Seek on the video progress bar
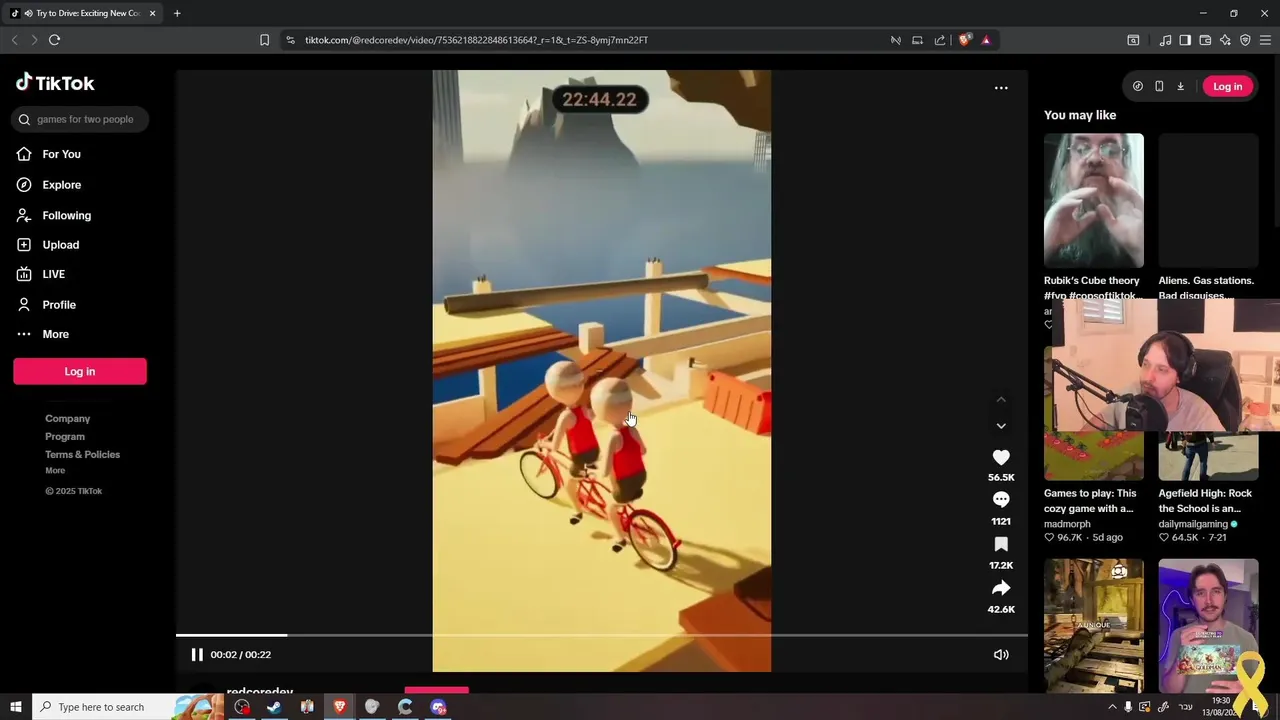The width and height of the screenshot is (1280, 720). pyautogui.click(x=602, y=635)
